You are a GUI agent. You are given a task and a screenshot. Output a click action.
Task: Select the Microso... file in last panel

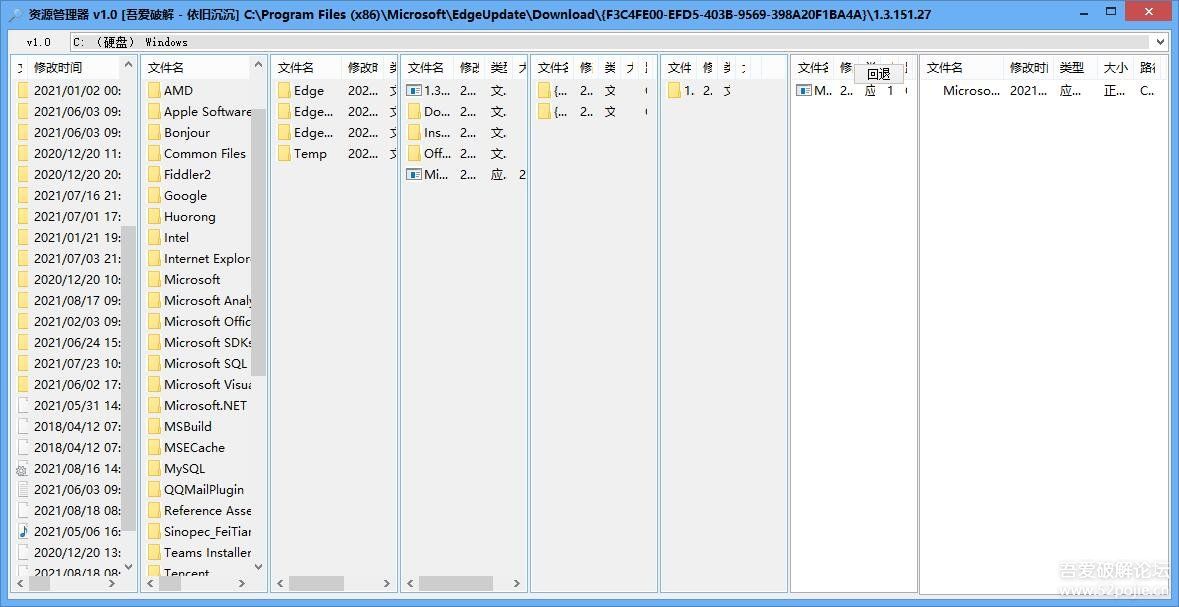tap(971, 90)
